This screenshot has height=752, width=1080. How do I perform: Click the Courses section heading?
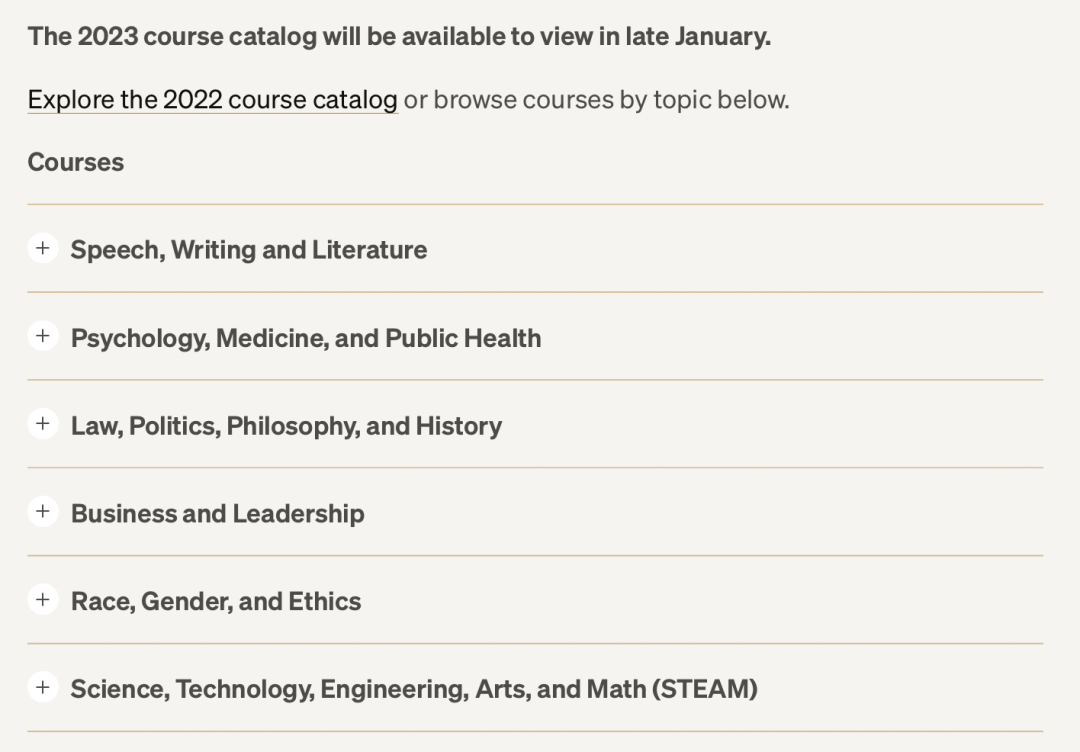coord(76,162)
